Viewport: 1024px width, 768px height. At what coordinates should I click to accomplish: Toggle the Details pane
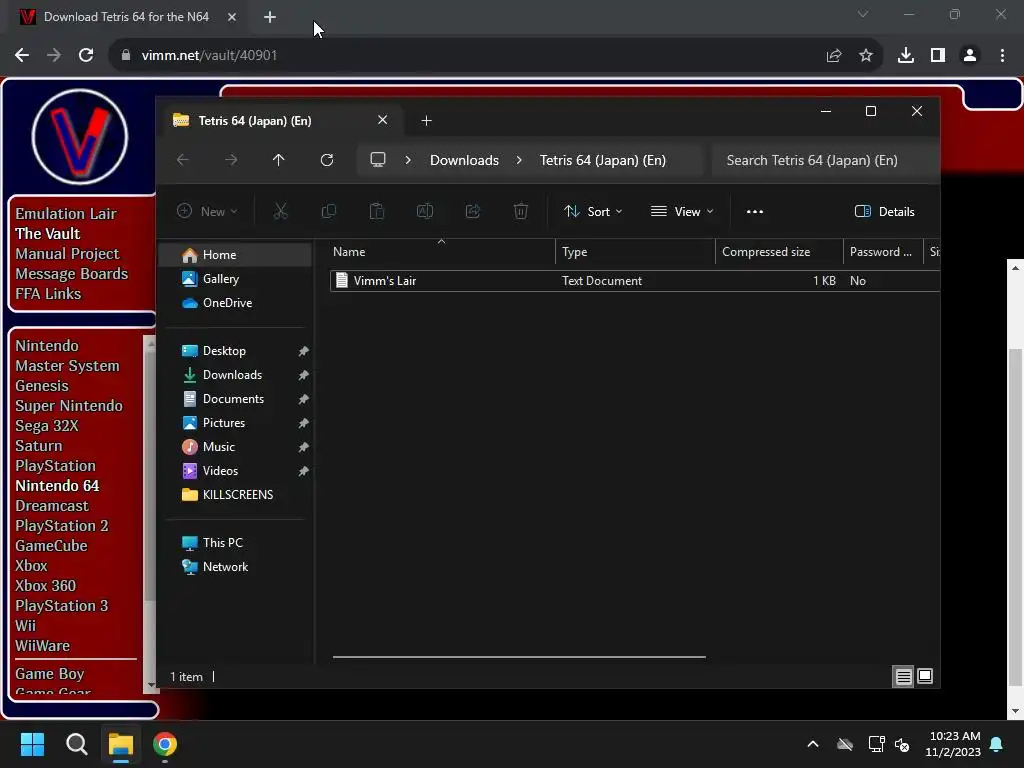coord(884,212)
